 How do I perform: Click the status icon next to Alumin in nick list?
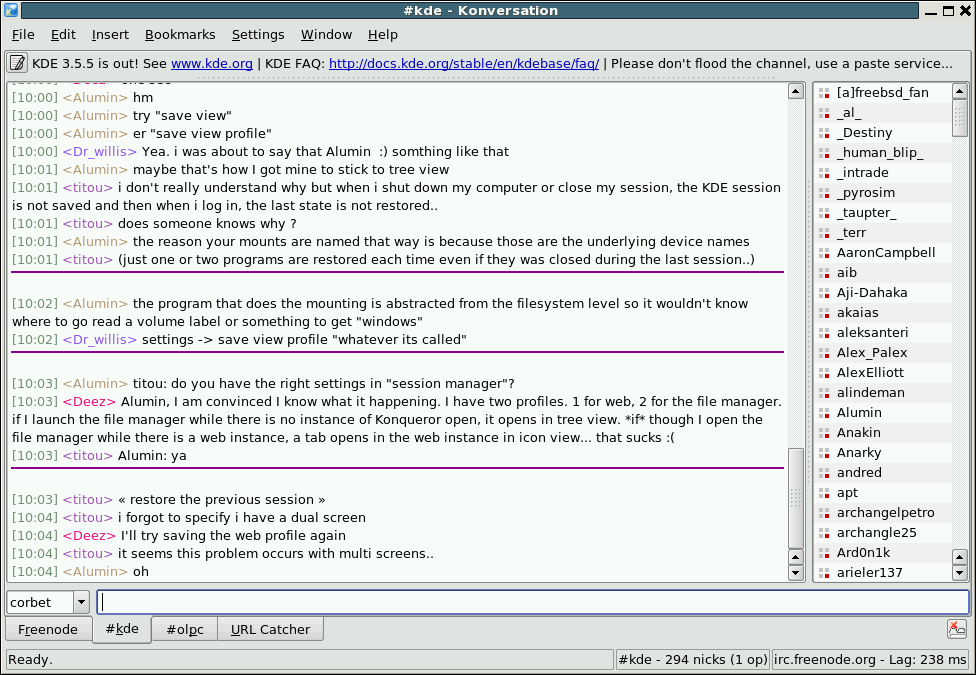click(x=824, y=412)
